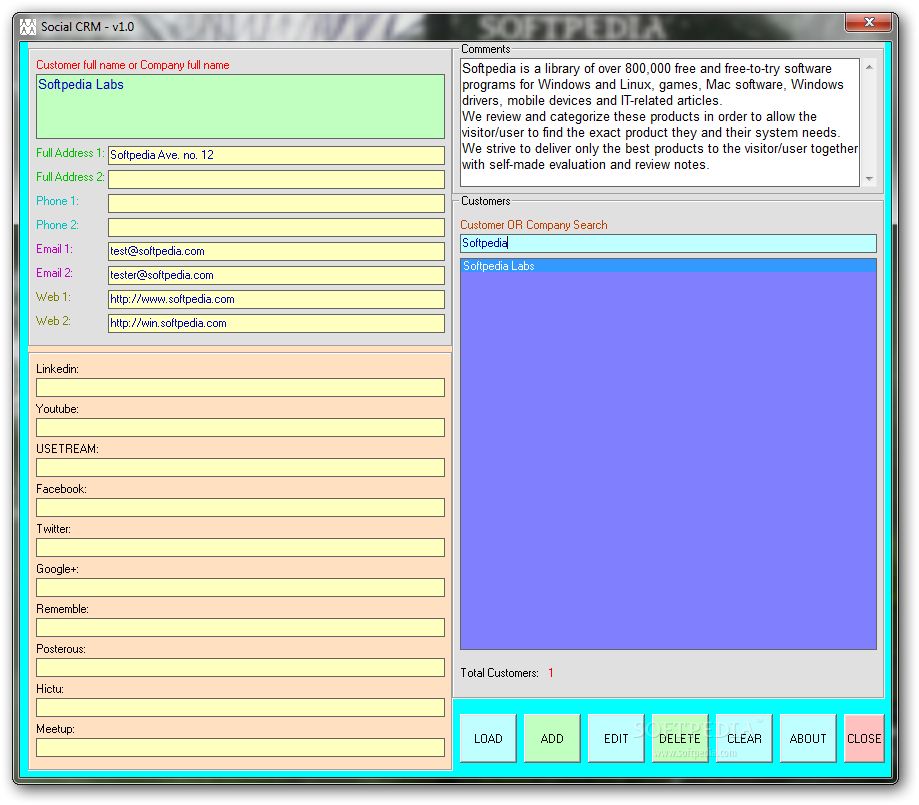Click the Customer OR Company Search label
The height and width of the screenshot is (805, 919).
pos(533,225)
